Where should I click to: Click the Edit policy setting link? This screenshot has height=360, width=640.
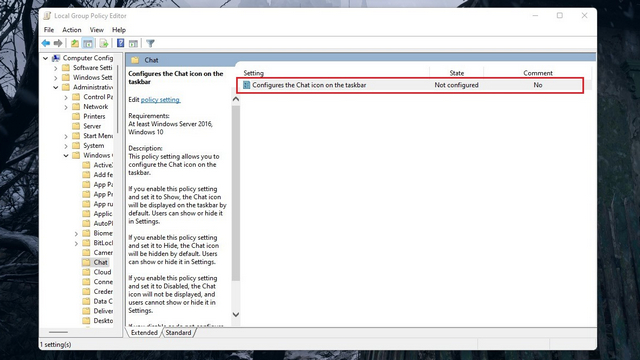click(x=160, y=100)
